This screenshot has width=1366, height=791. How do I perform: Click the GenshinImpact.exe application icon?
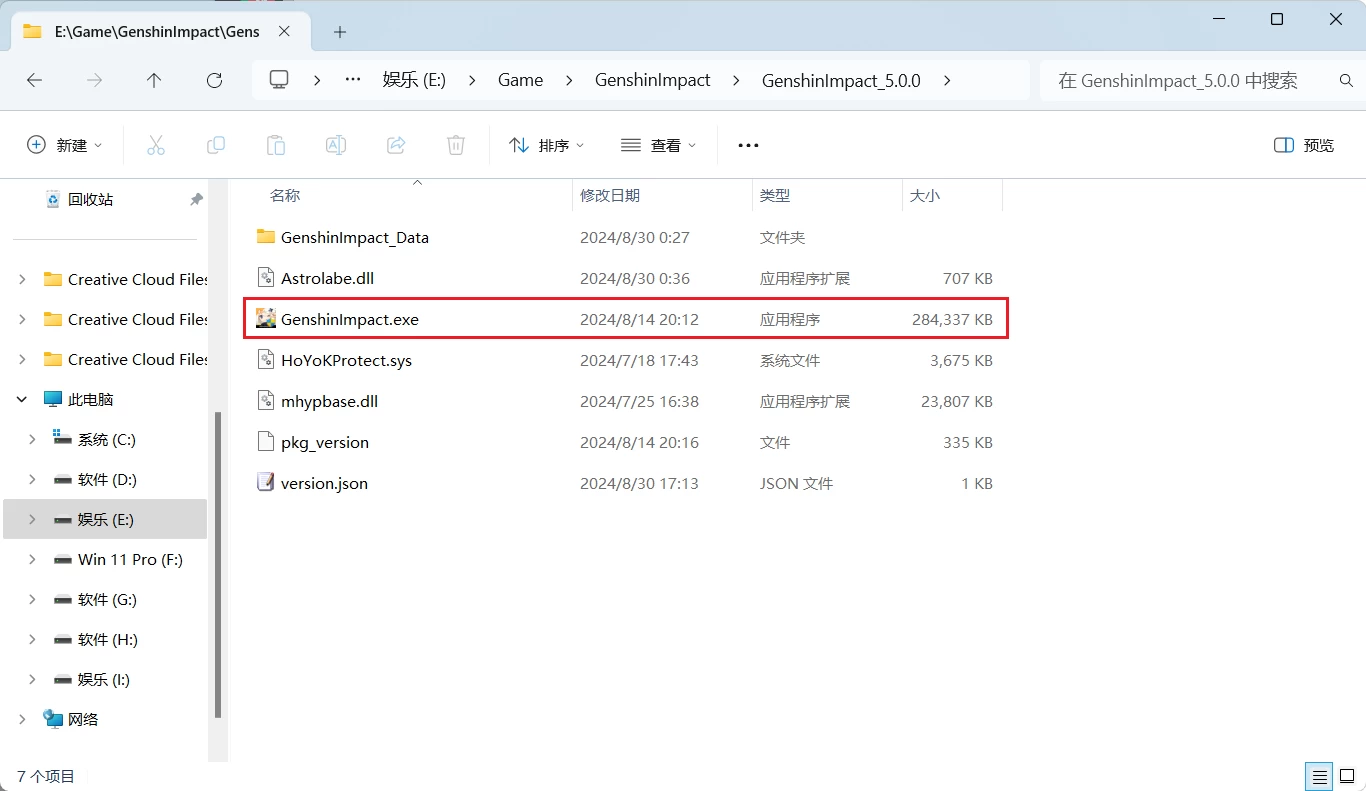(265, 319)
